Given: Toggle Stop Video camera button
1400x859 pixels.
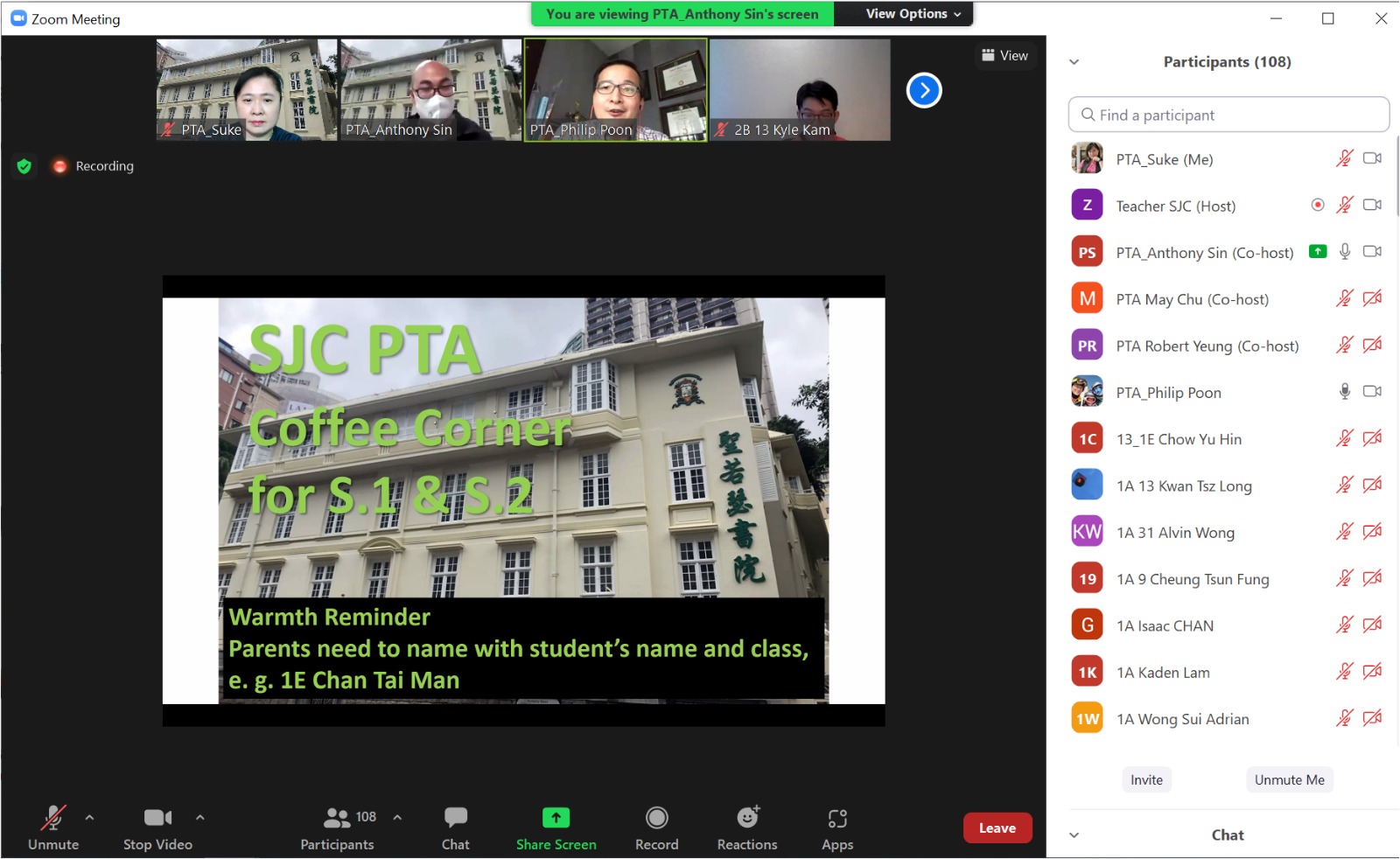Looking at the screenshot, I should 157,818.
